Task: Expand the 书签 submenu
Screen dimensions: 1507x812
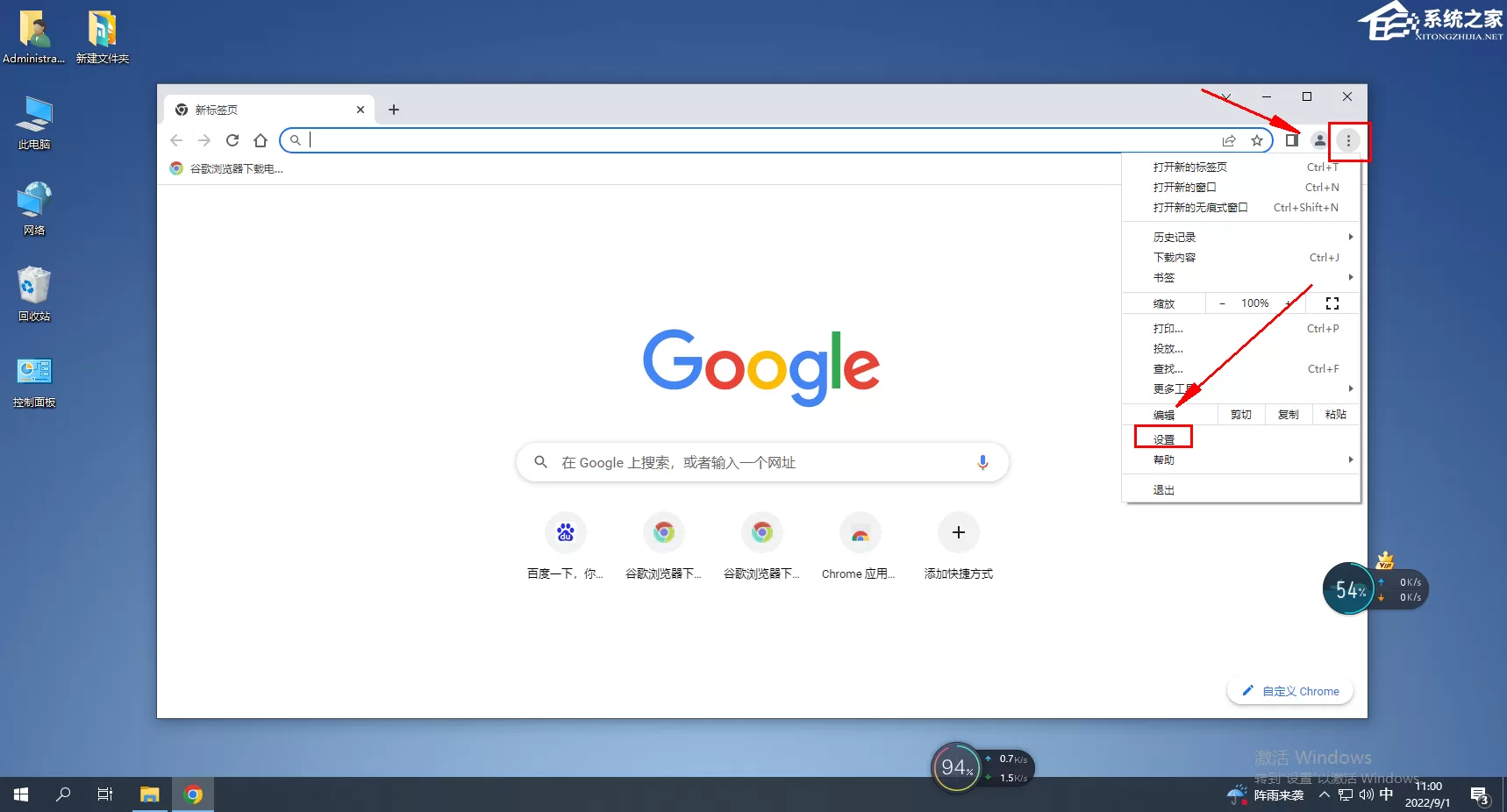Action: coord(1241,277)
